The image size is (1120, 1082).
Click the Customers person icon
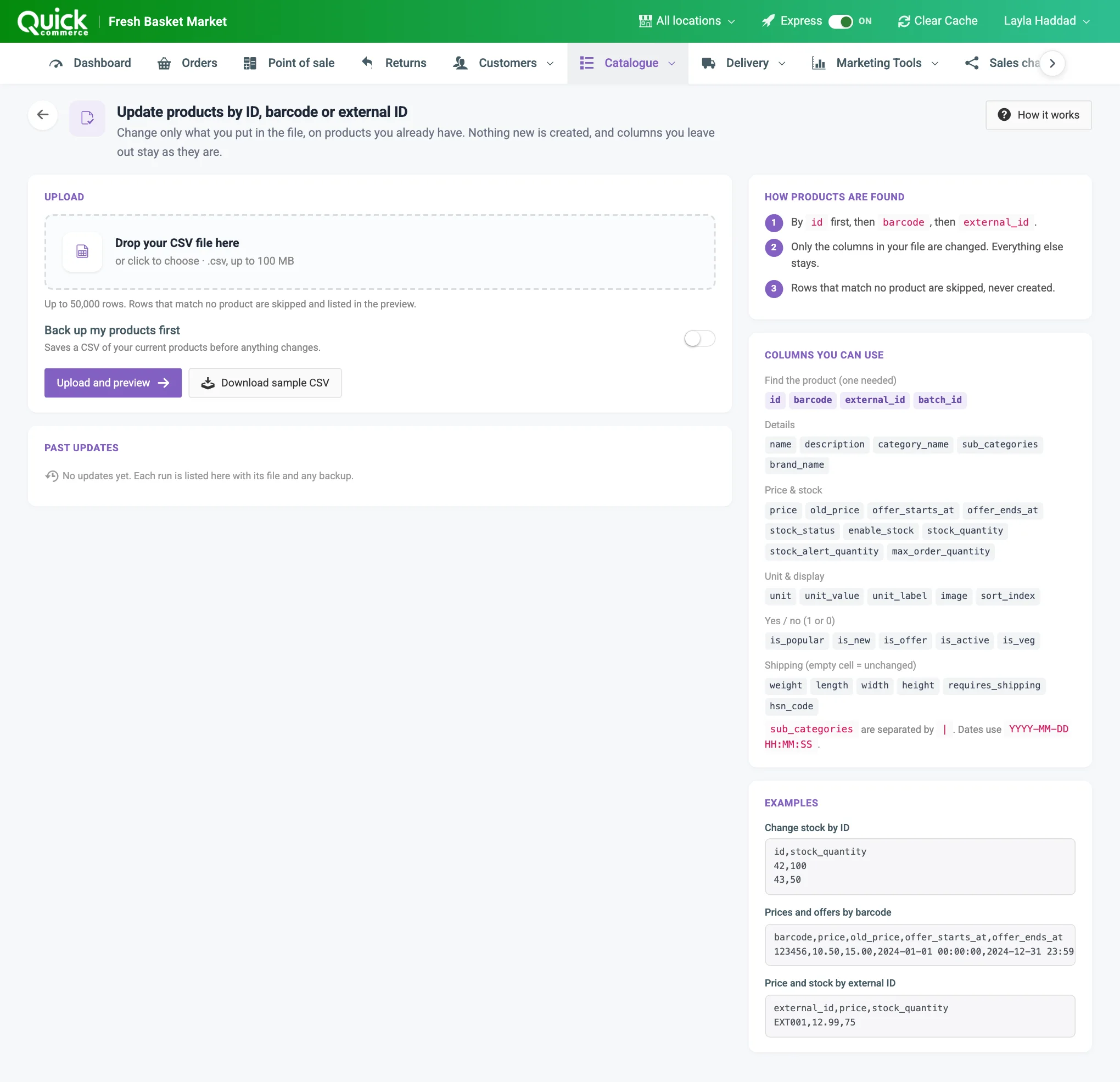[x=460, y=64]
